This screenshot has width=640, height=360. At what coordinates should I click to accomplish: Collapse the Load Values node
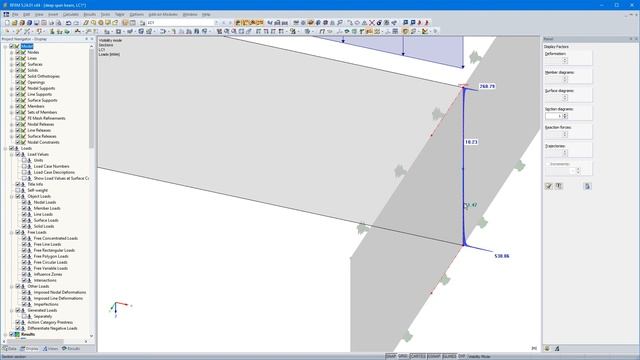(x=11, y=155)
